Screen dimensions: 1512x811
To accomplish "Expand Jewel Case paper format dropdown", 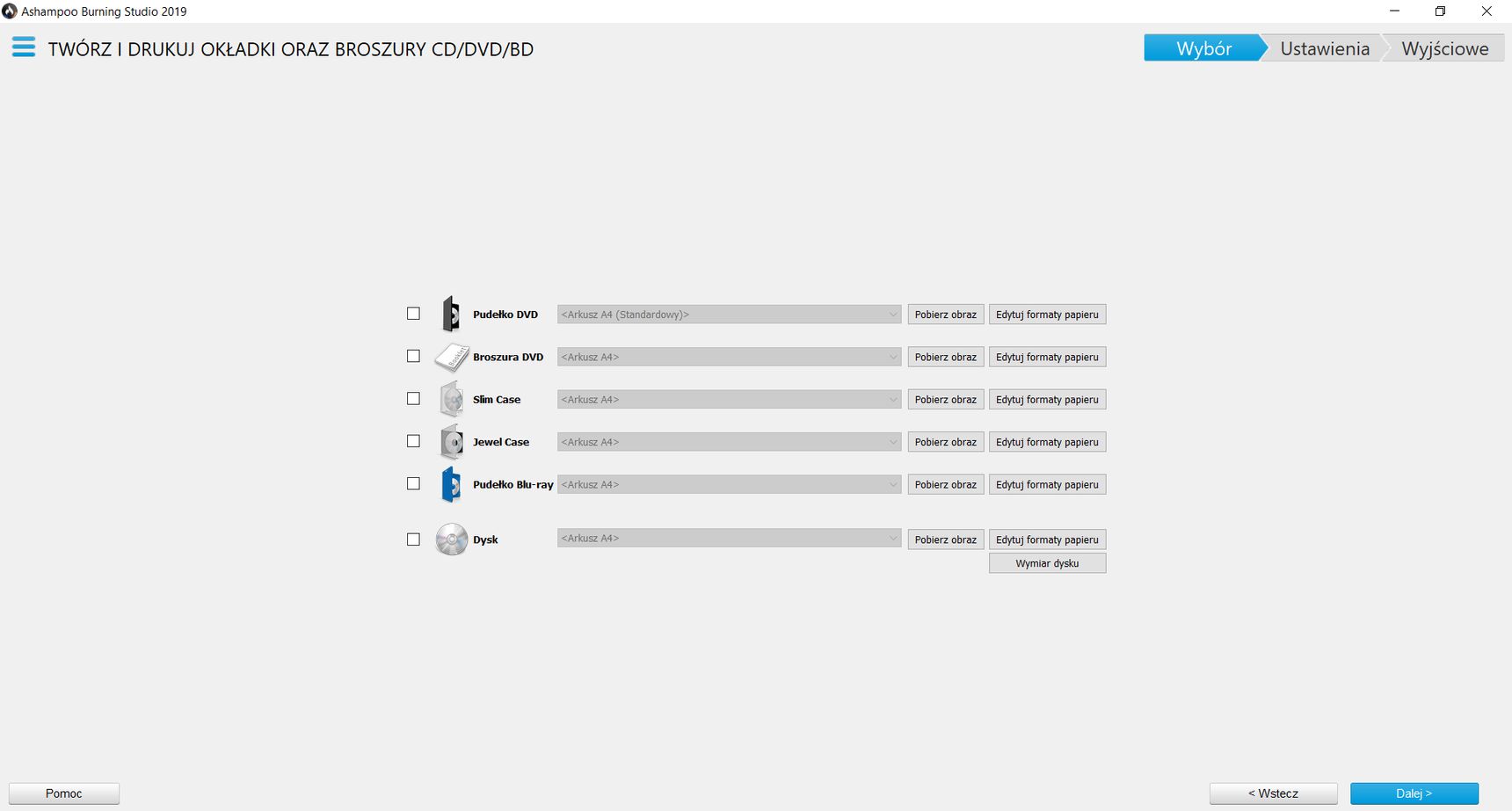I will pyautogui.click(x=730, y=442).
